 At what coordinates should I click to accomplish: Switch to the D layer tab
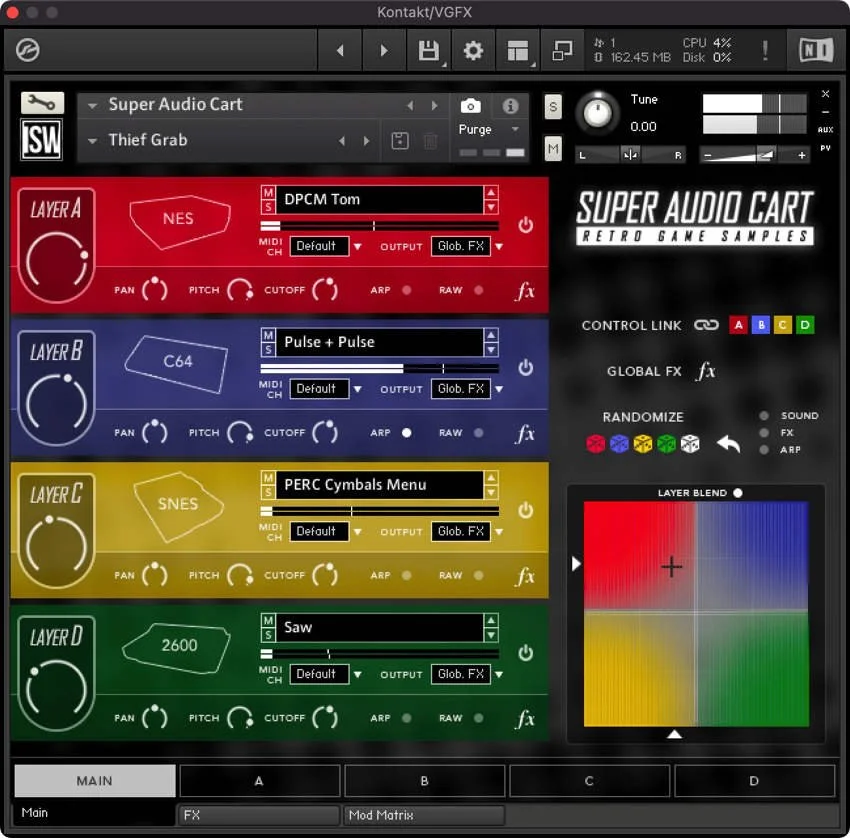point(754,781)
